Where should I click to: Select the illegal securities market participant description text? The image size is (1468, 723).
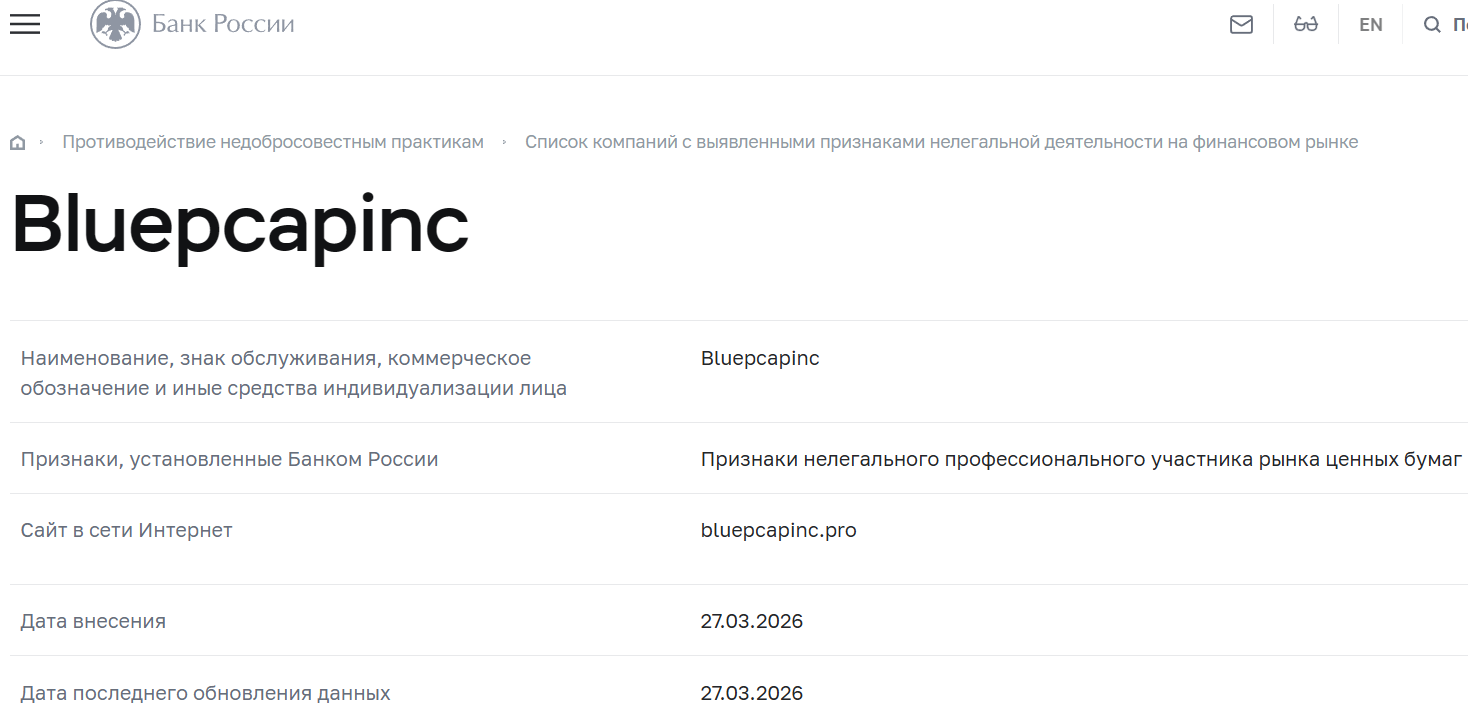coord(1080,459)
